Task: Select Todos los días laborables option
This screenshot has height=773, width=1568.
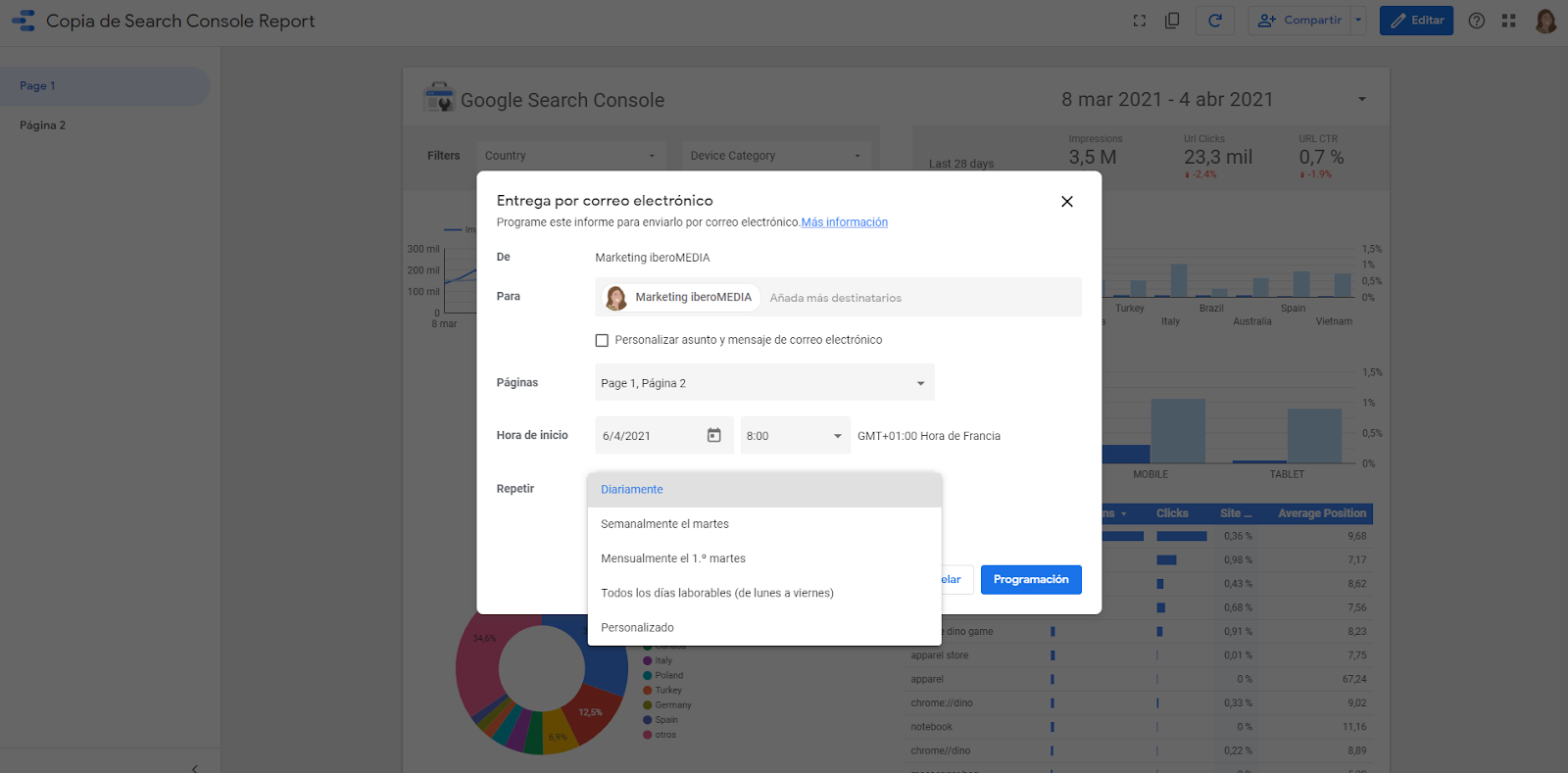Action: [x=764, y=593]
